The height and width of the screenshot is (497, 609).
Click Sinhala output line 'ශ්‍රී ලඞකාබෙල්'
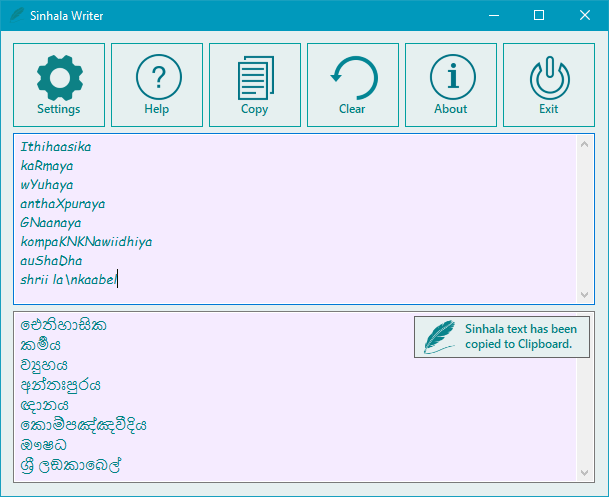pos(71,465)
